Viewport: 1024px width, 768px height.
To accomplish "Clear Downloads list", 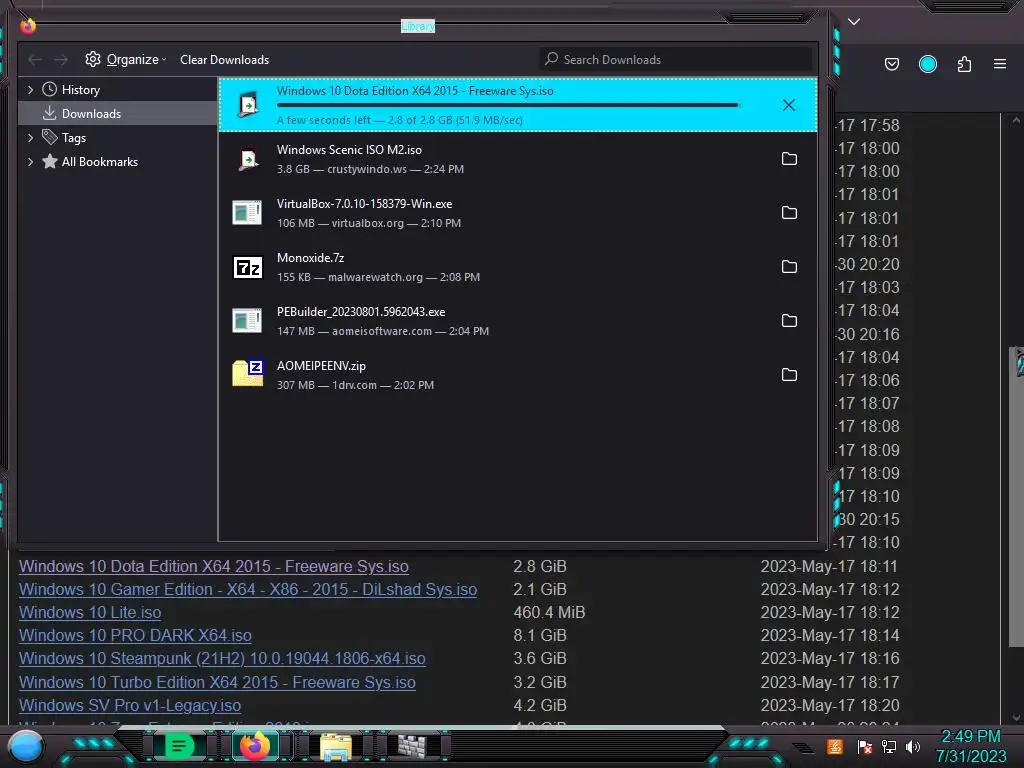I will [x=224, y=59].
